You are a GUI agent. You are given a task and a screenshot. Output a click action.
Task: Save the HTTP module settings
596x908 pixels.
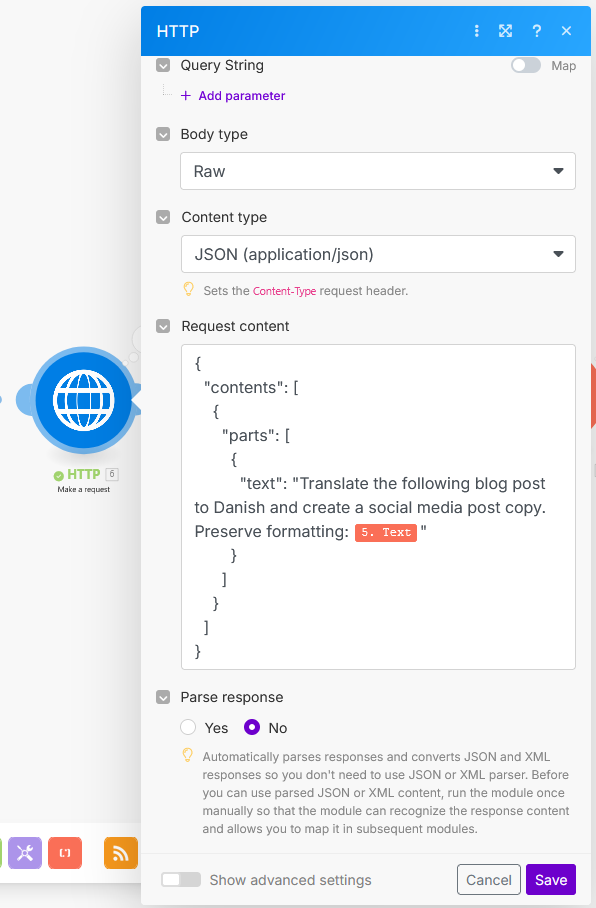pos(550,880)
